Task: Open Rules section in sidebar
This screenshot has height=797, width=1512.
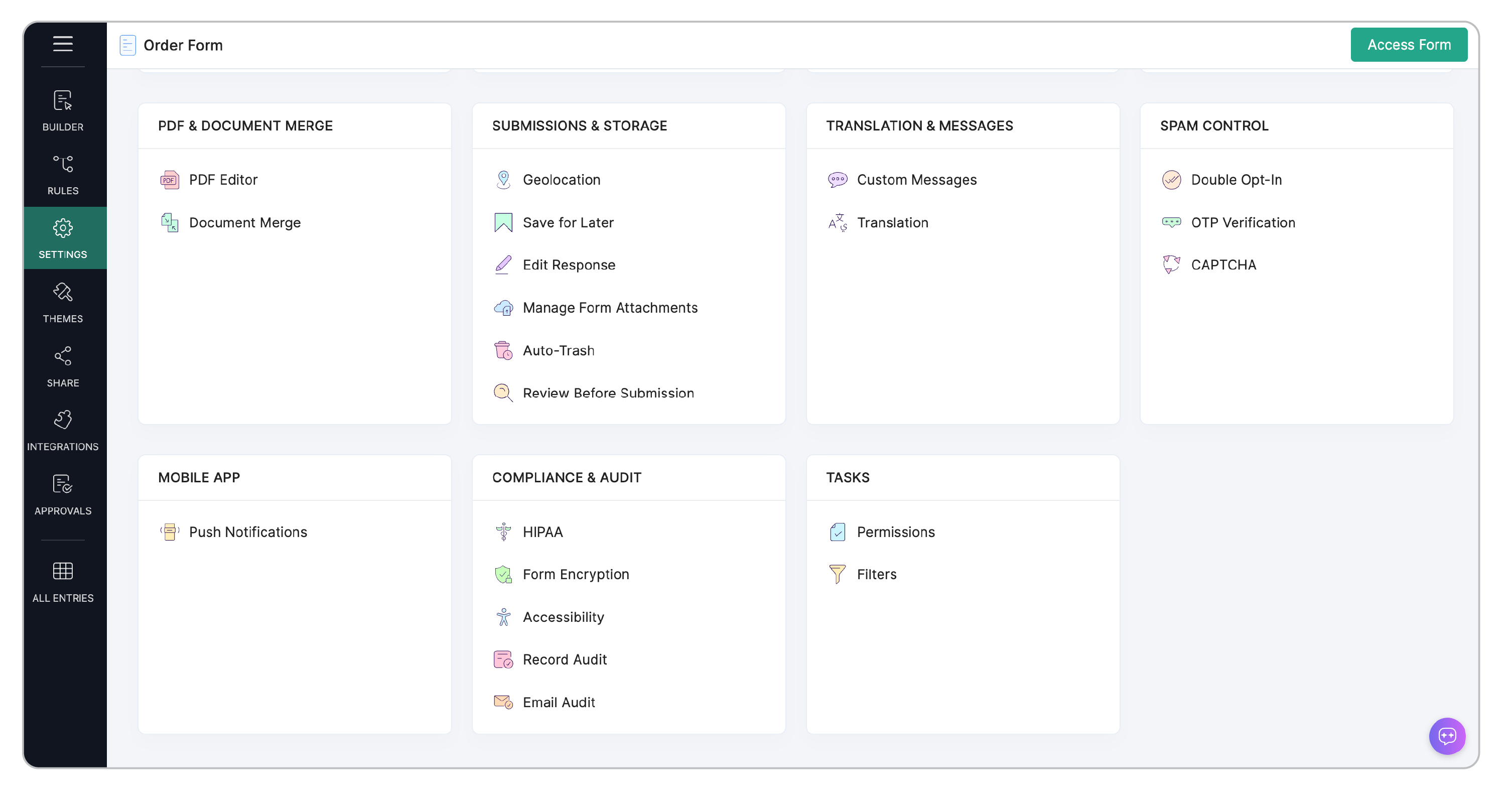Action: pos(63,174)
